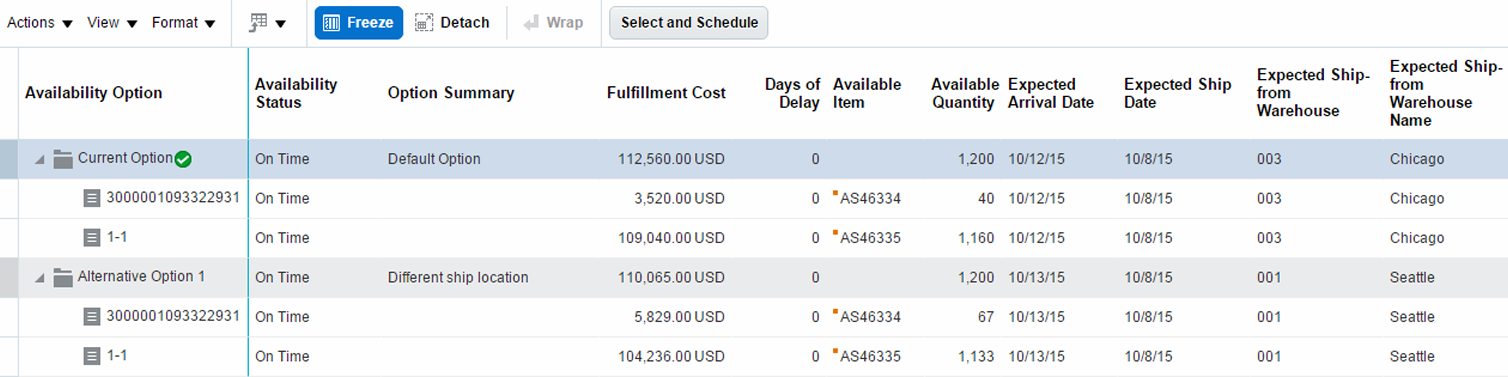Click the Freeze button
This screenshot has height=377, width=1508.
click(x=359, y=23)
